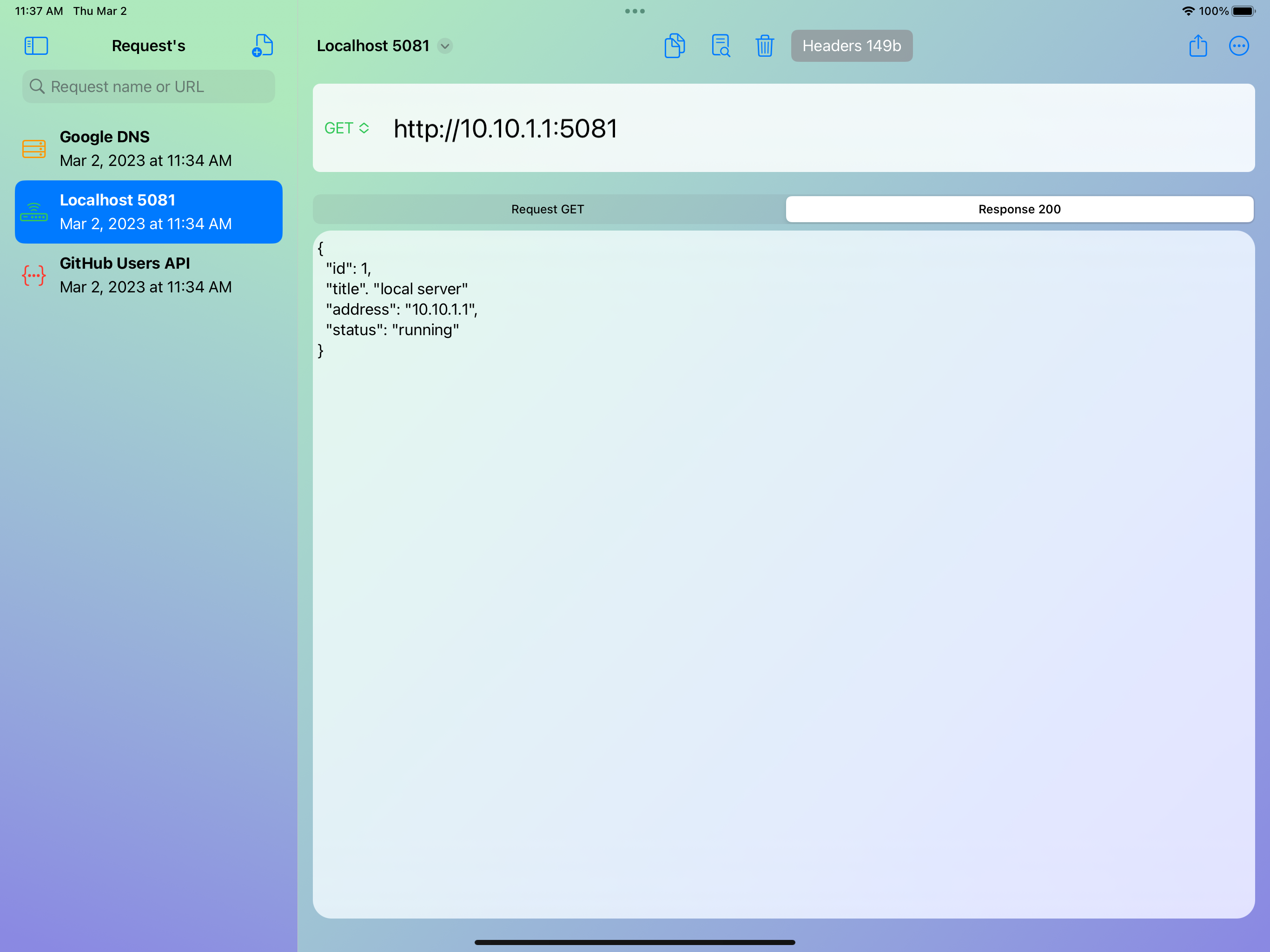Open the more options ellipsis circle icon

pyautogui.click(x=1238, y=46)
